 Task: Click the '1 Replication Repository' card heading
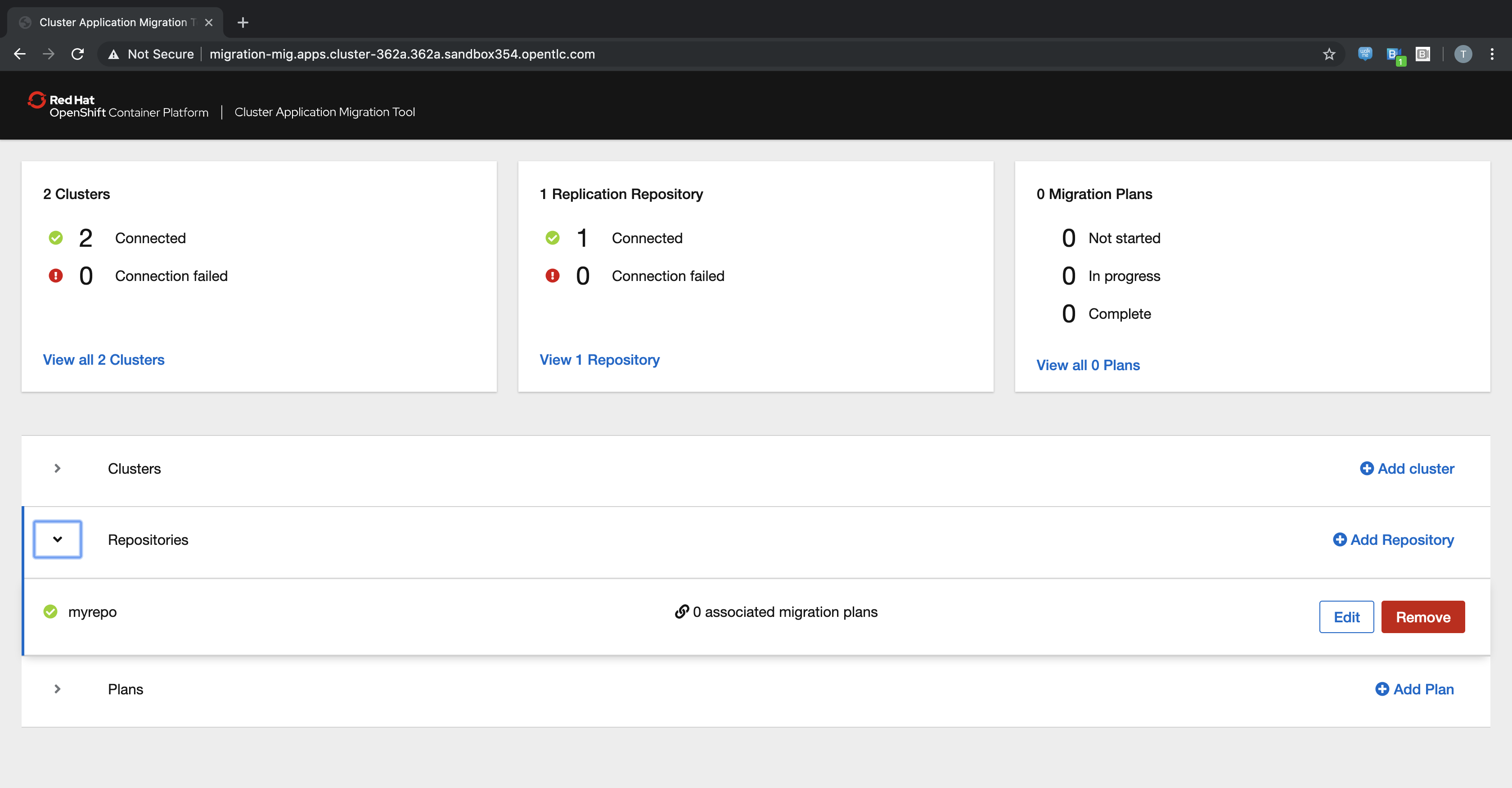pyautogui.click(x=621, y=195)
